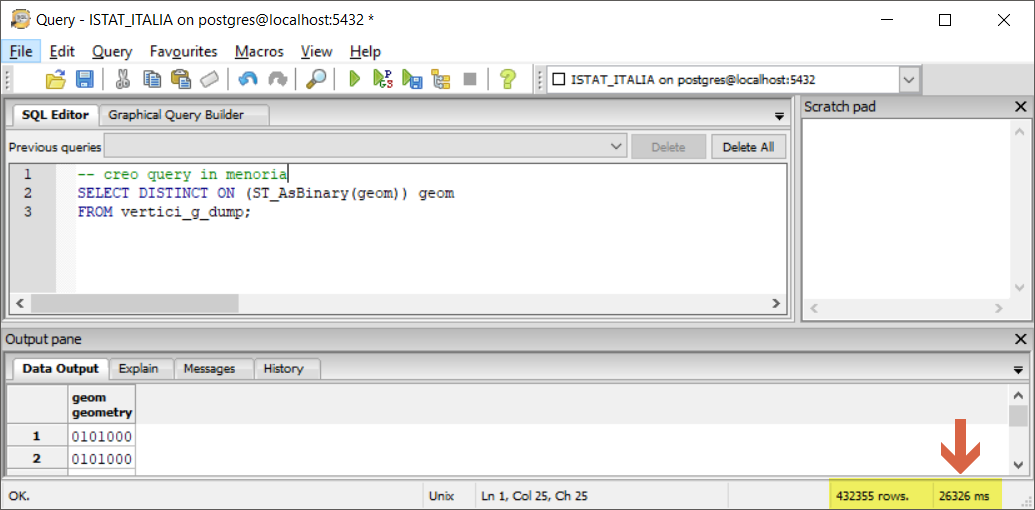Switch to the Graphical Query Builder tab
This screenshot has width=1035, height=510.
pyautogui.click(x=176, y=115)
